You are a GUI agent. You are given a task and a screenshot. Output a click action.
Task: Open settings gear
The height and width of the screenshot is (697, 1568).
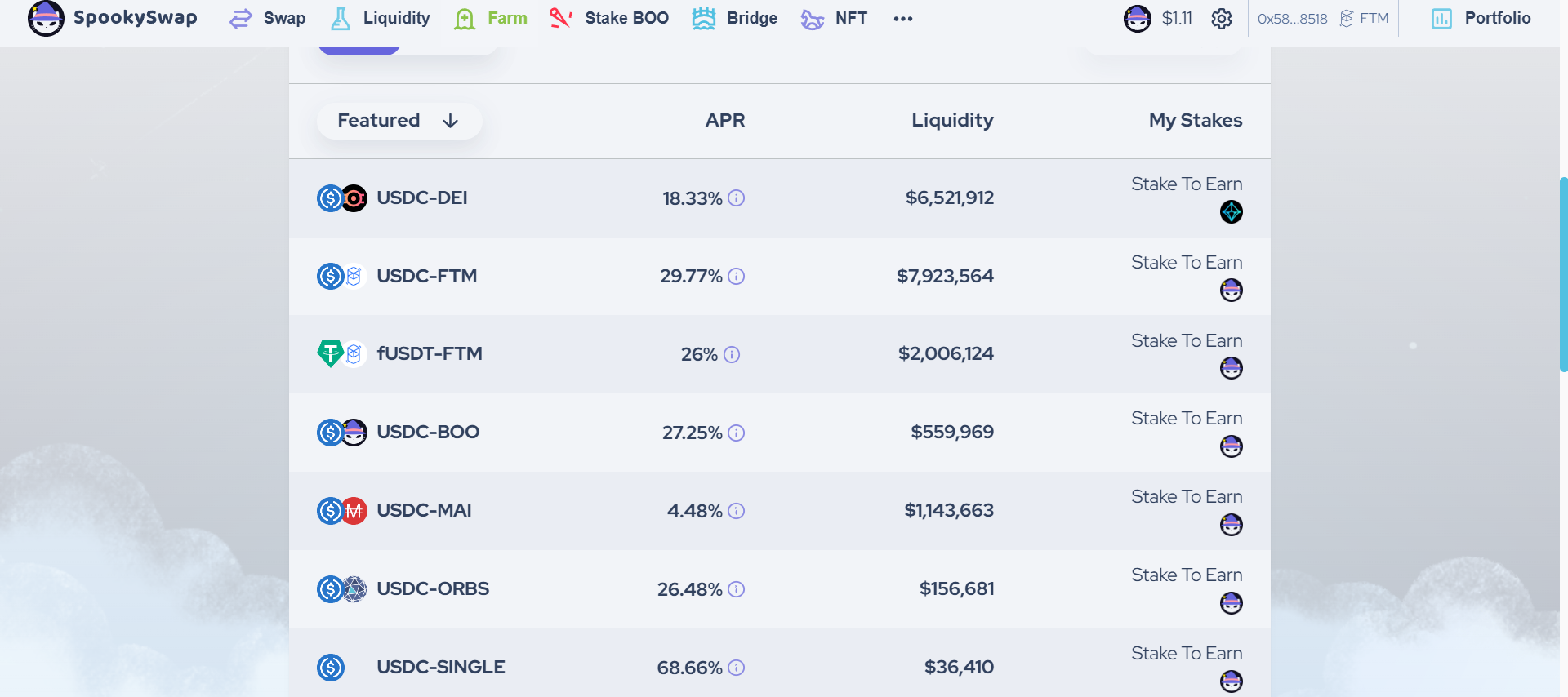(1222, 18)
